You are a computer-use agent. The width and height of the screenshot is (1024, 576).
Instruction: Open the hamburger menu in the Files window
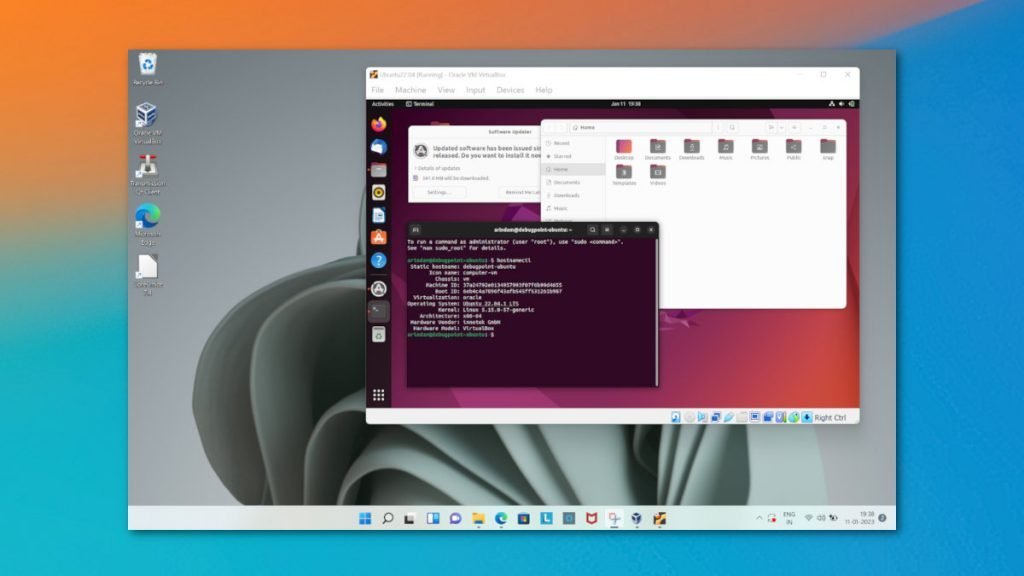pyautogui.click(x=794, y=127)
